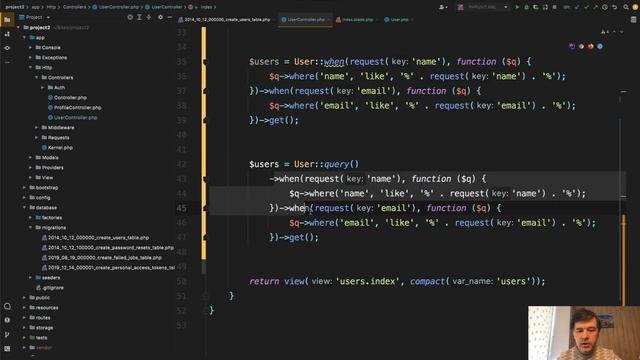This screenshot has height=360, width=640.
Task: Hide the Project panel with minus icon
Action: (170, 17)
